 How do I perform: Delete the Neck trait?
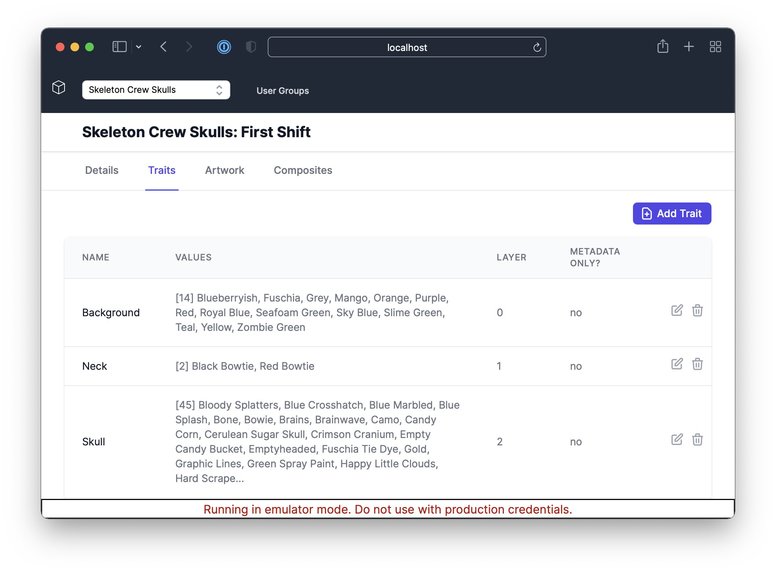pyautogui.click(x=697, y=364)
